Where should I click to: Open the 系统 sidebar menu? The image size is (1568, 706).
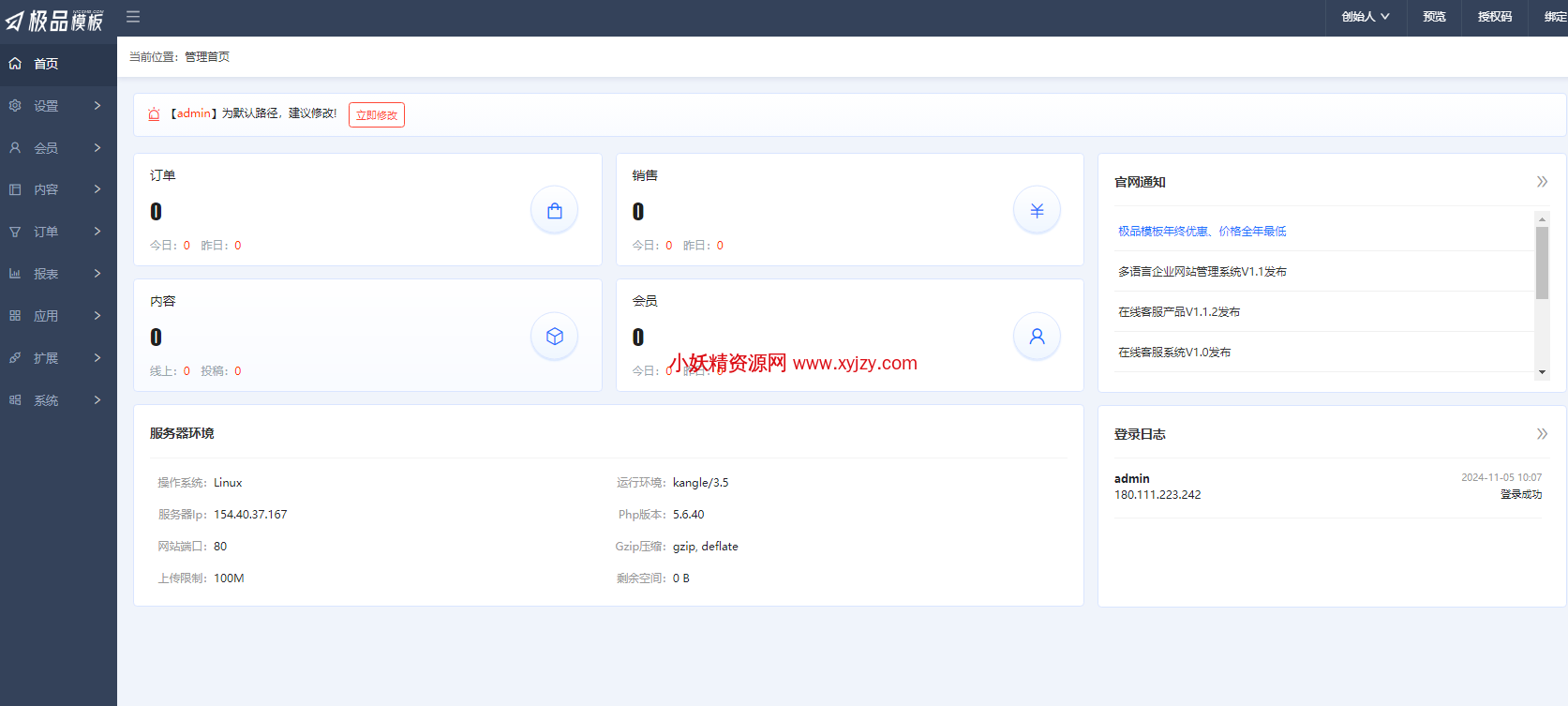click(58, 400)
